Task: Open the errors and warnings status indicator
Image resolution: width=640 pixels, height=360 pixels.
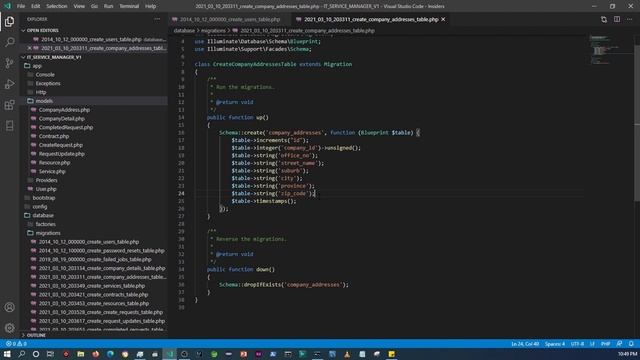Action: pos(16,344)
